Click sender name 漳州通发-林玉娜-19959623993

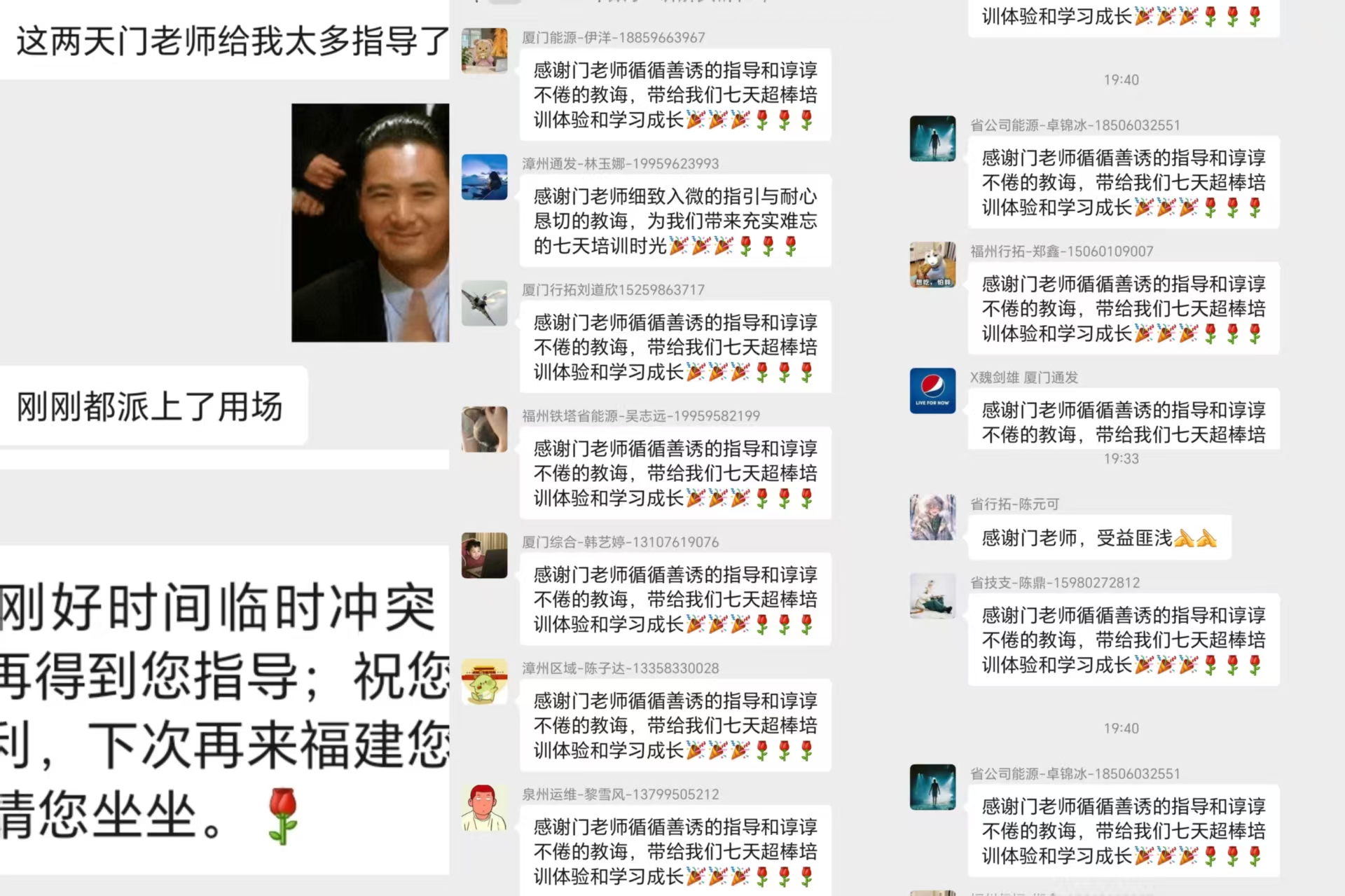tap(620, 163)
